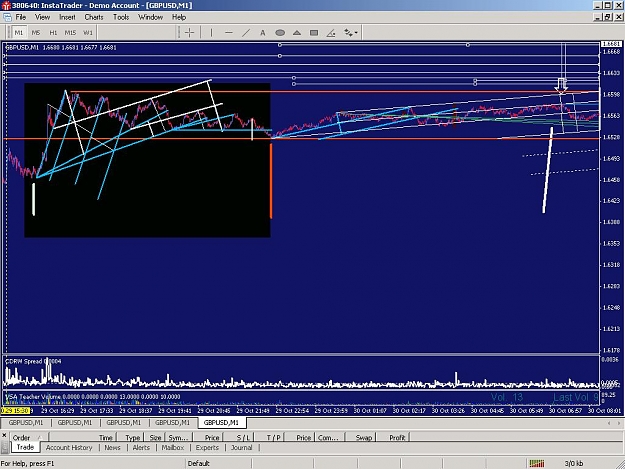This screenshot has height=469, width=625.
Task: Open the Help menu
Action: (179, 17)
